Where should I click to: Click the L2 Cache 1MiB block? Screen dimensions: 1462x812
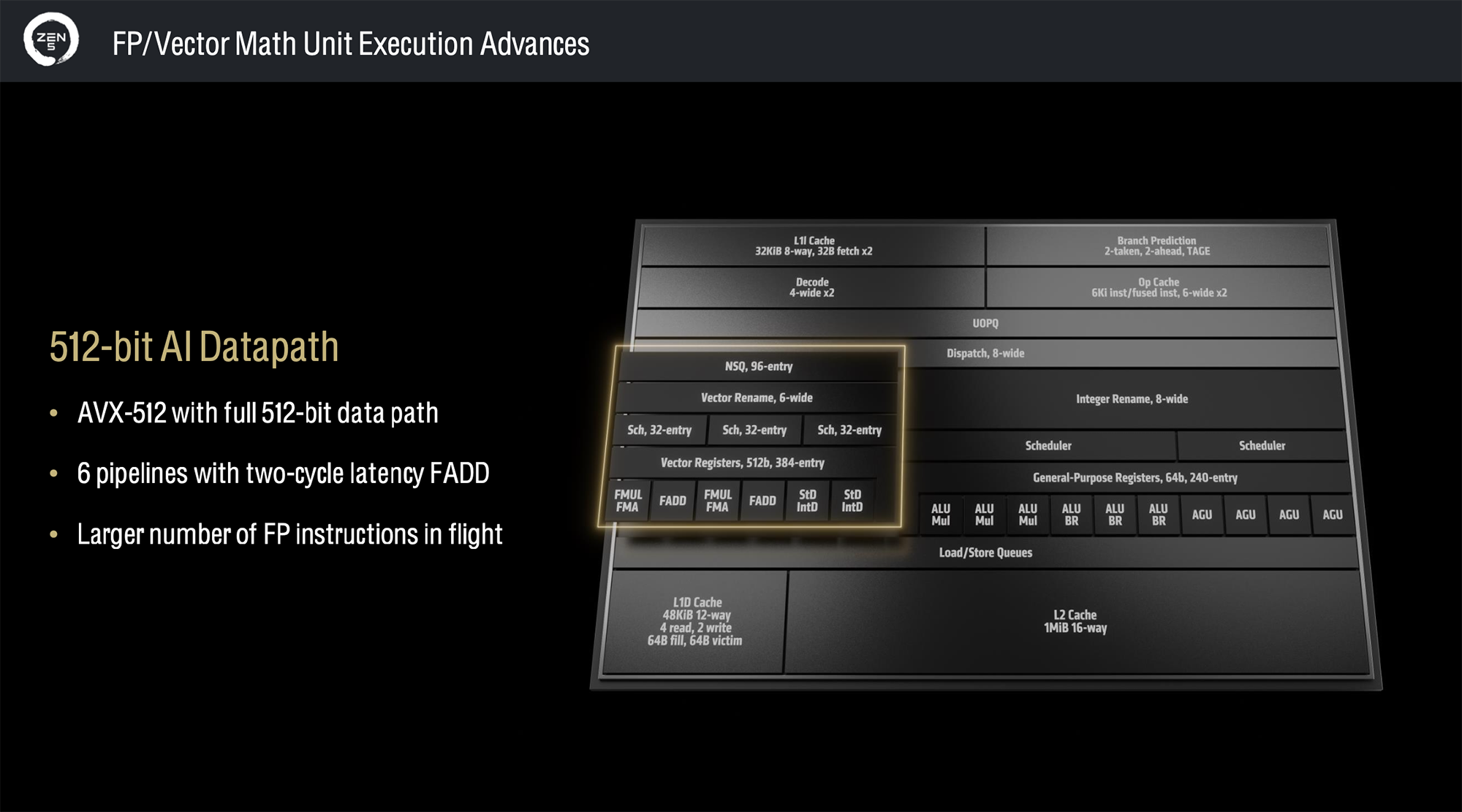[x=1075, y=621]
